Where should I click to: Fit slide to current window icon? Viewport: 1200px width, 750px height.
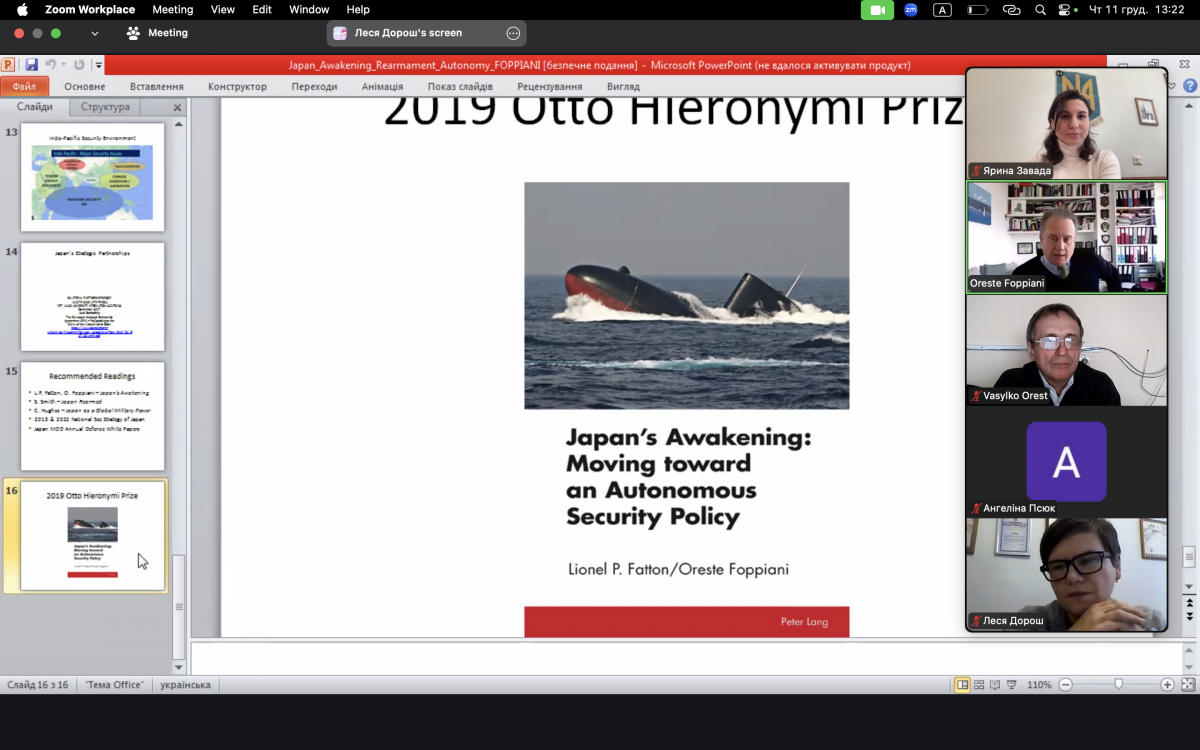(x=1187, y=685)
